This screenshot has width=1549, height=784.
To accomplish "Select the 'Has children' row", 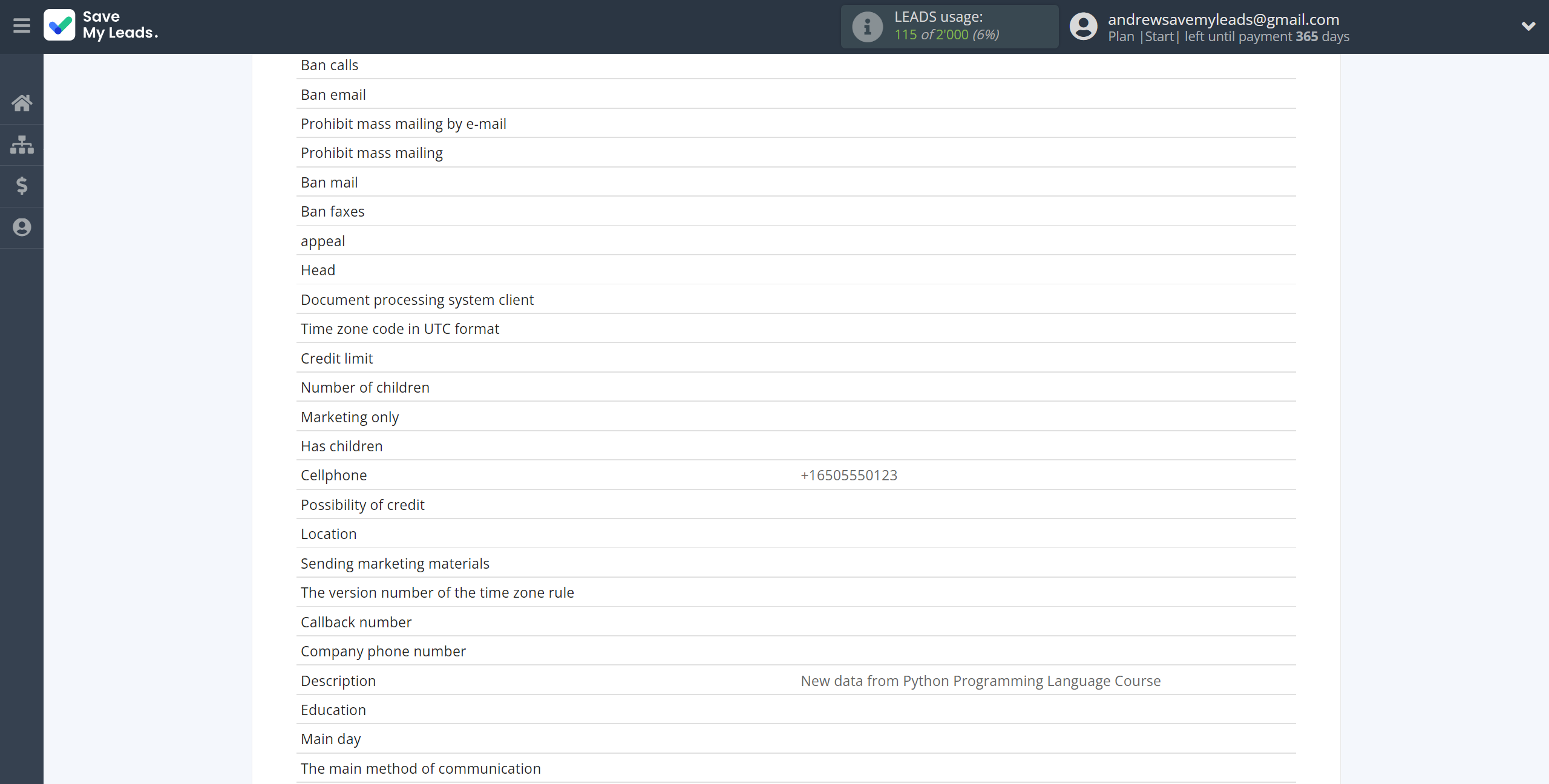I will (796, 446).
